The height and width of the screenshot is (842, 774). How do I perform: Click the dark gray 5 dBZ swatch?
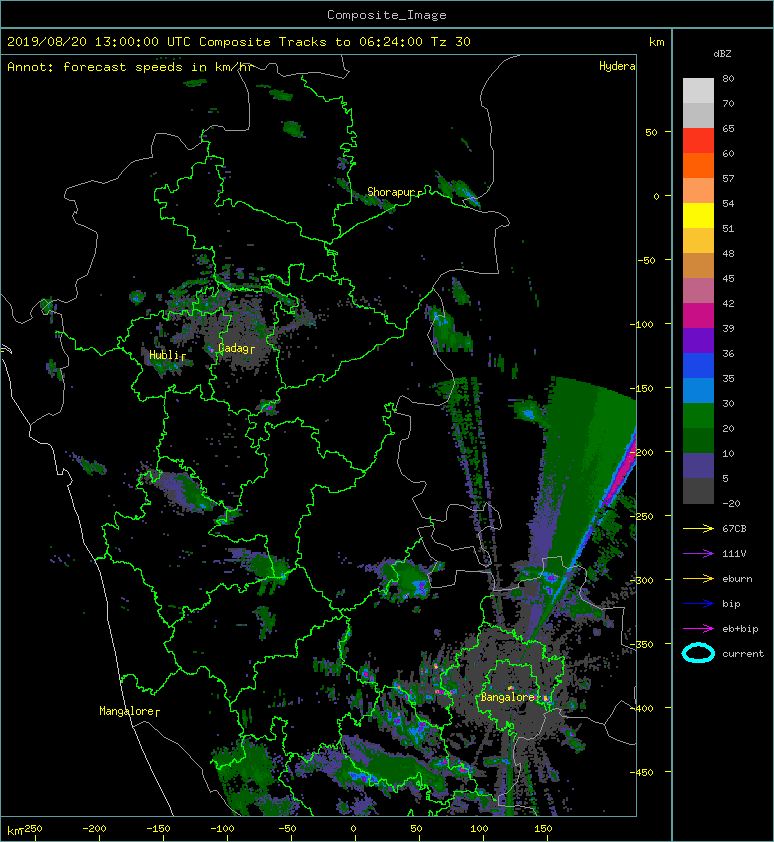(698, 491)
